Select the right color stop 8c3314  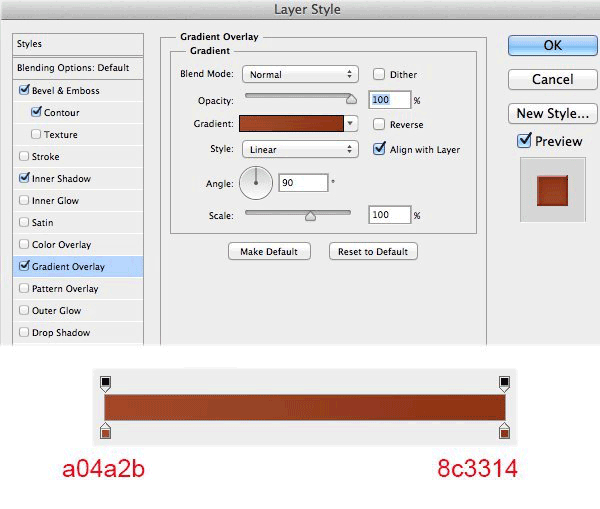coord(504,431)
